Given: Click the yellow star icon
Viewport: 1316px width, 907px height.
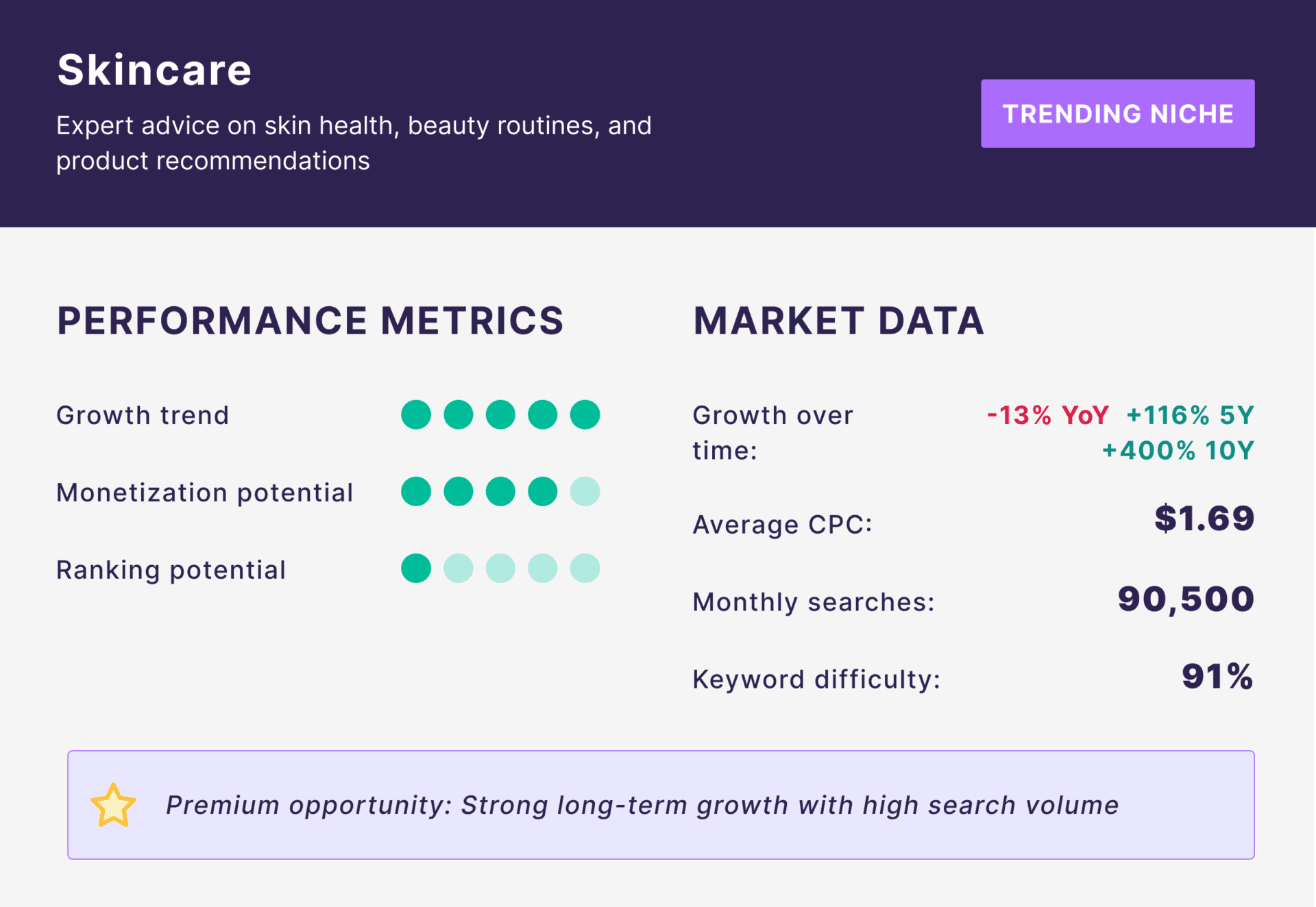Looking at the screenshot, I should tap(113, 806).
